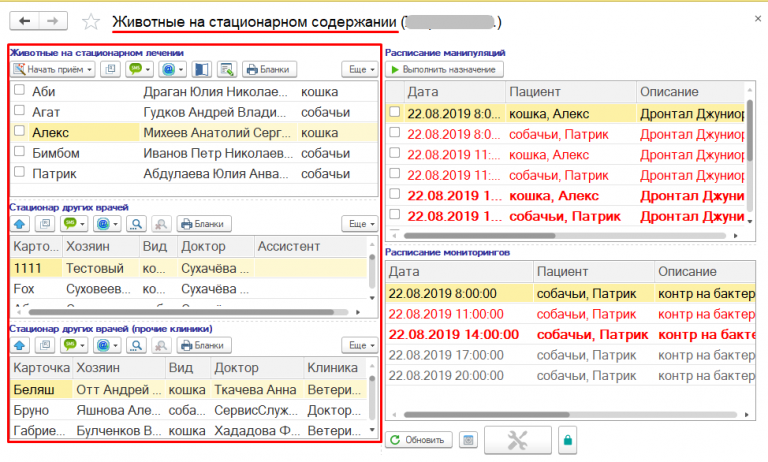Open settings with the wrench and screwdriver button
The image size is (768, 462).
click(x=518, y=440)
